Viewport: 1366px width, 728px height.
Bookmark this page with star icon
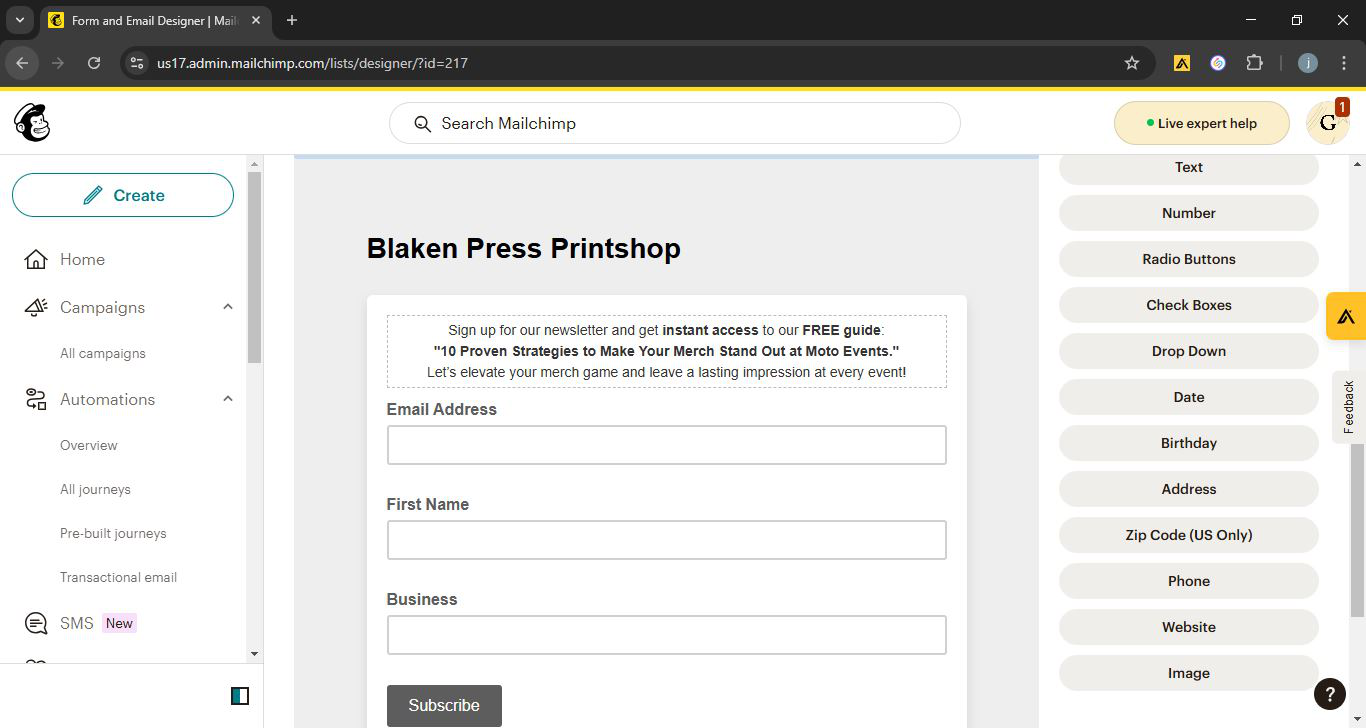coord(1132,63)
